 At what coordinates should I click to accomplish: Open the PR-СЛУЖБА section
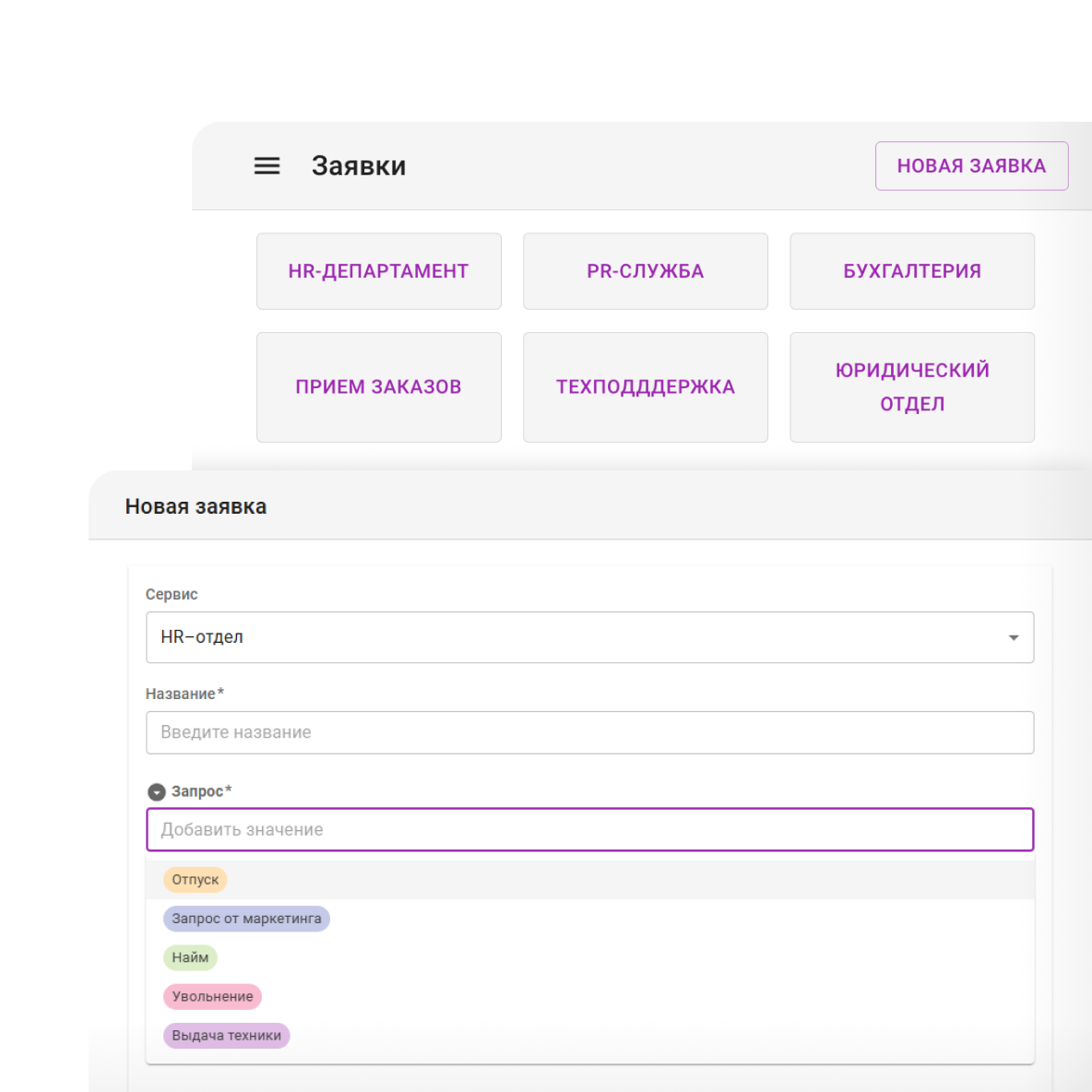(x=646, y=271)
